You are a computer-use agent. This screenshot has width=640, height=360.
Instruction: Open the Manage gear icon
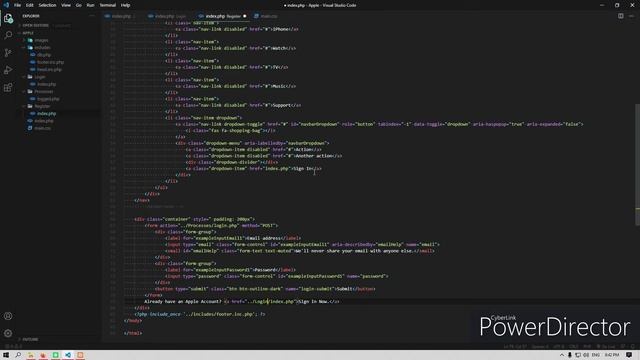tap(8, 333)
